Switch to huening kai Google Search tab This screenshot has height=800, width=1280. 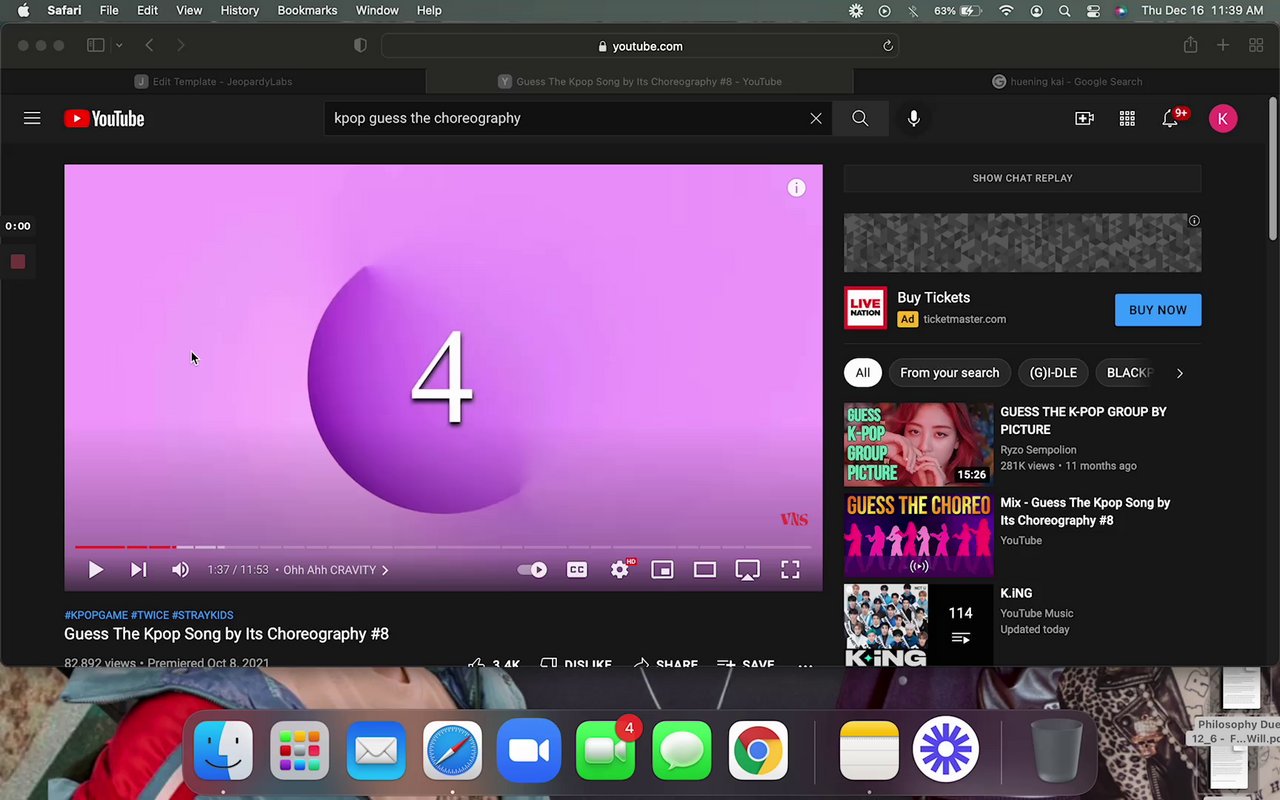pyautogui.click(x=1066, y=81)
